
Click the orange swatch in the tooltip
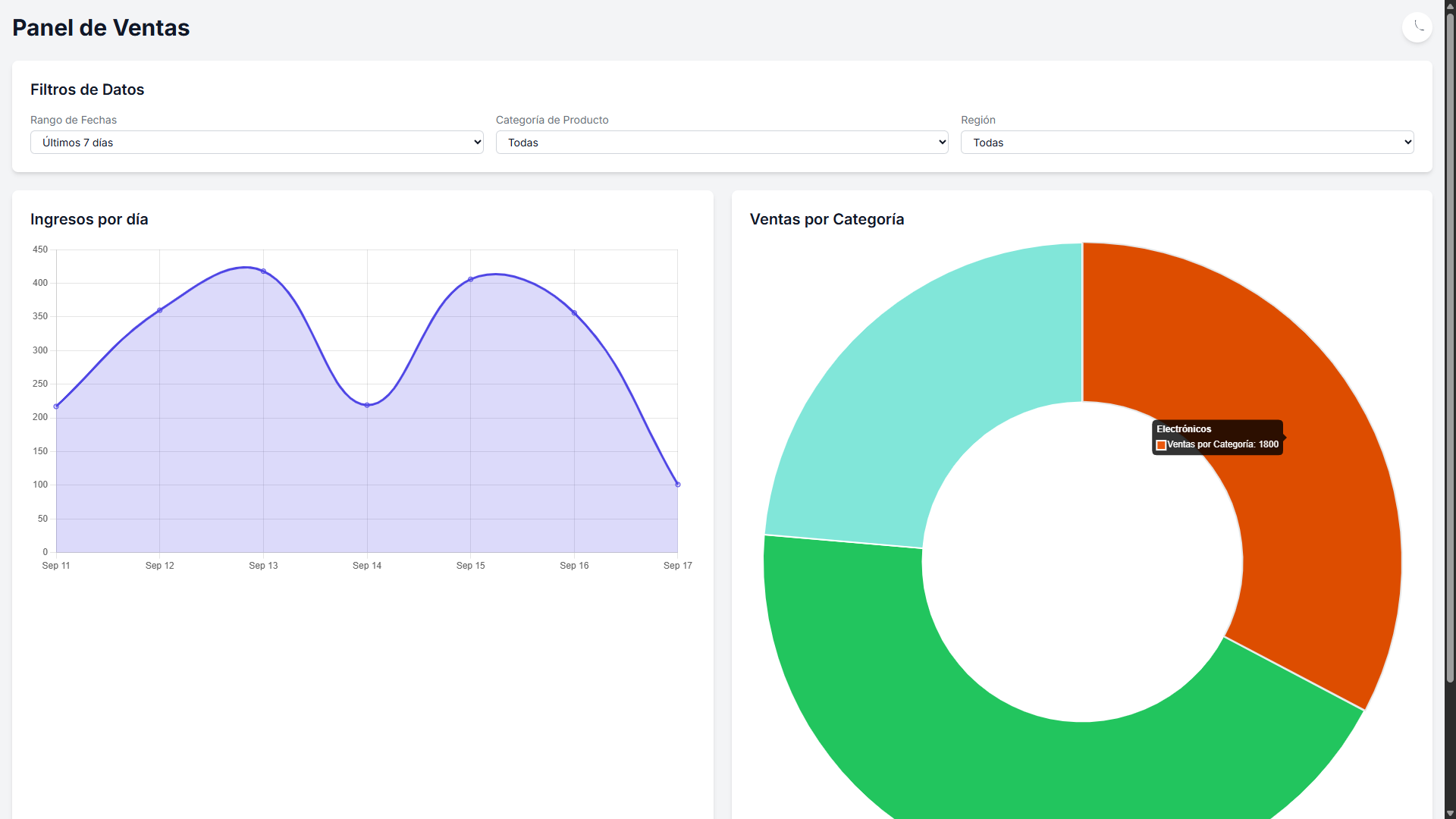(1161, 445)
